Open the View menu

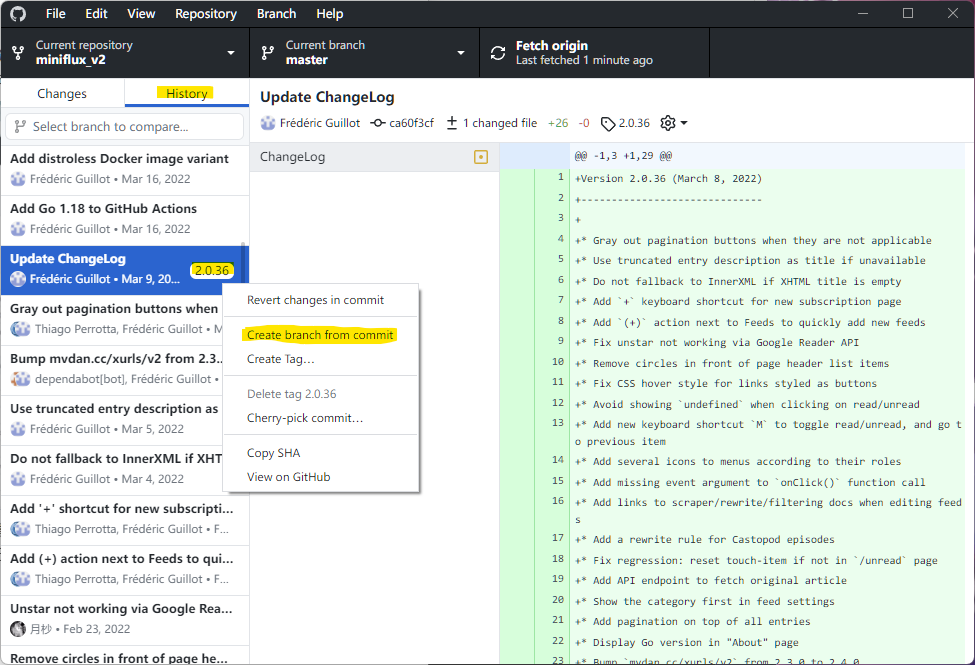(141, 14)
